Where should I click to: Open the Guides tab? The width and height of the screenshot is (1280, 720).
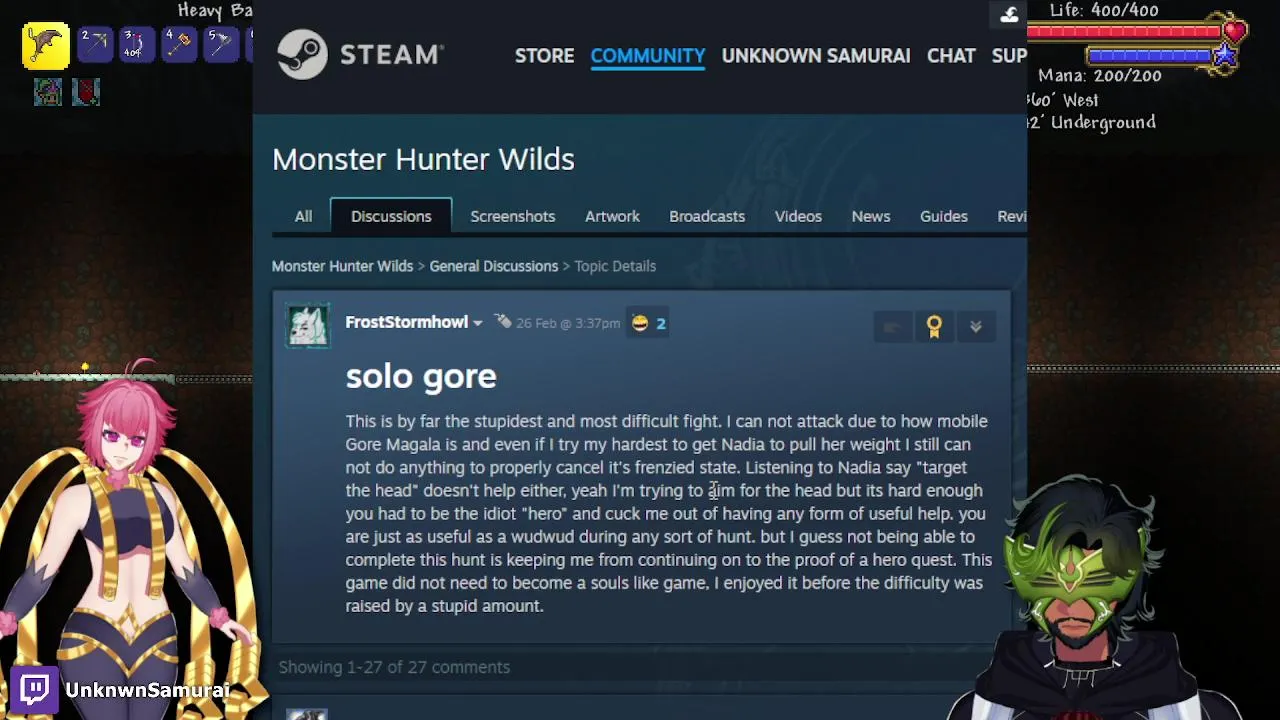point(944,216)
